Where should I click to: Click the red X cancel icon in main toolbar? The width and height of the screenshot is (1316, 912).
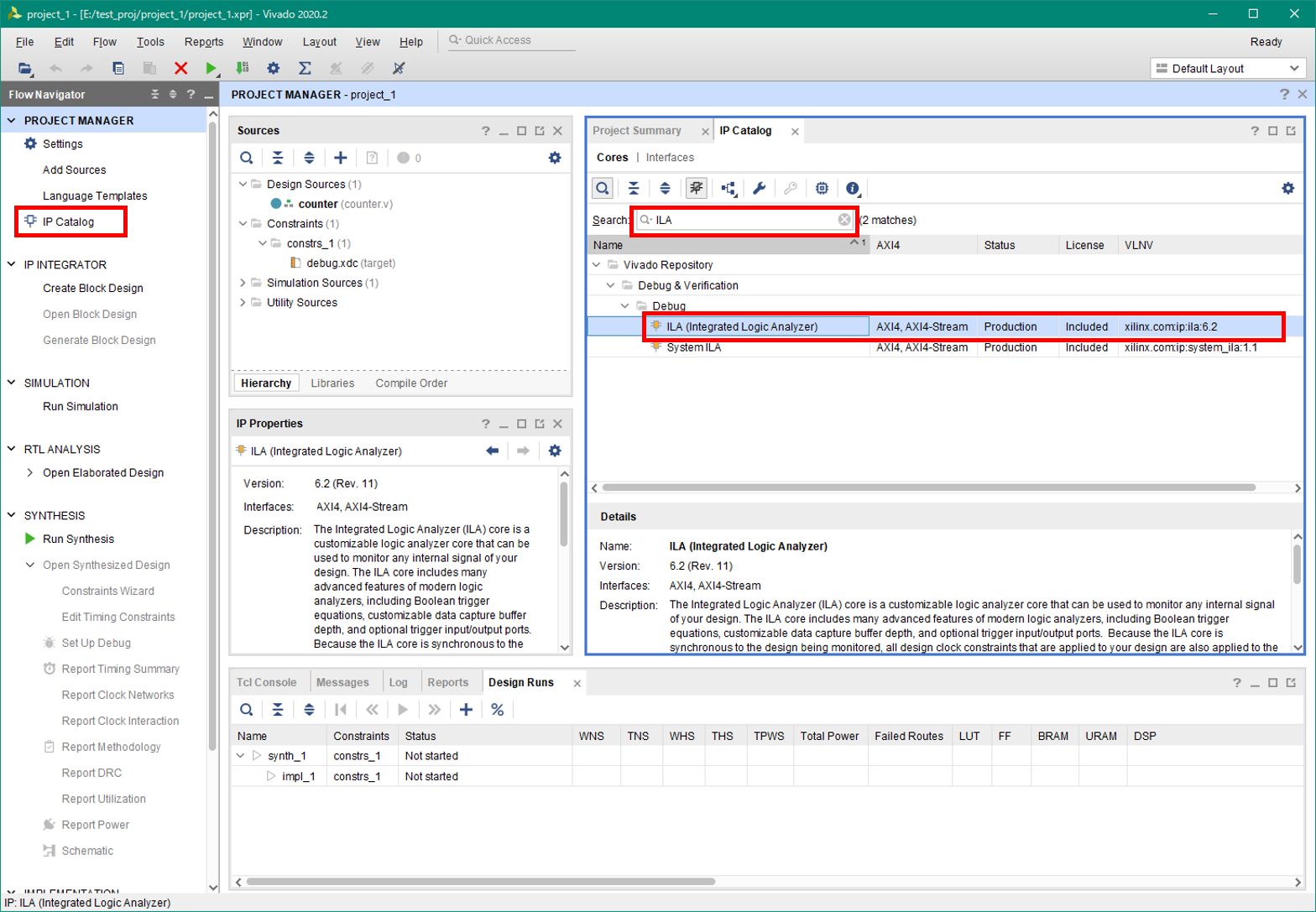pyautogui.click(x=180, y=68)
